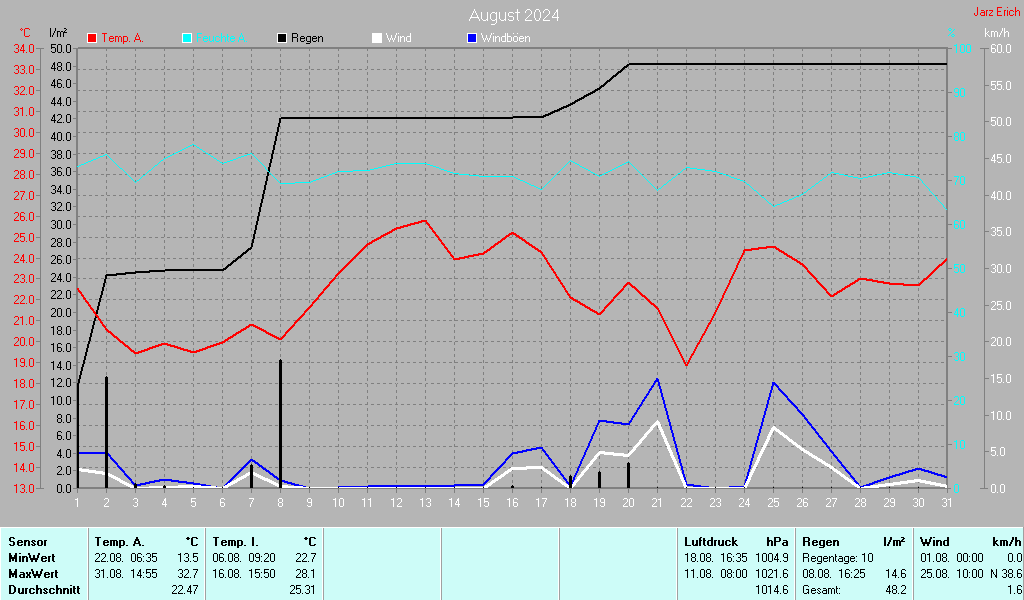Select the Temp. A. legend label
This screenshot has width=1024, height=600.
pos(122,38)
